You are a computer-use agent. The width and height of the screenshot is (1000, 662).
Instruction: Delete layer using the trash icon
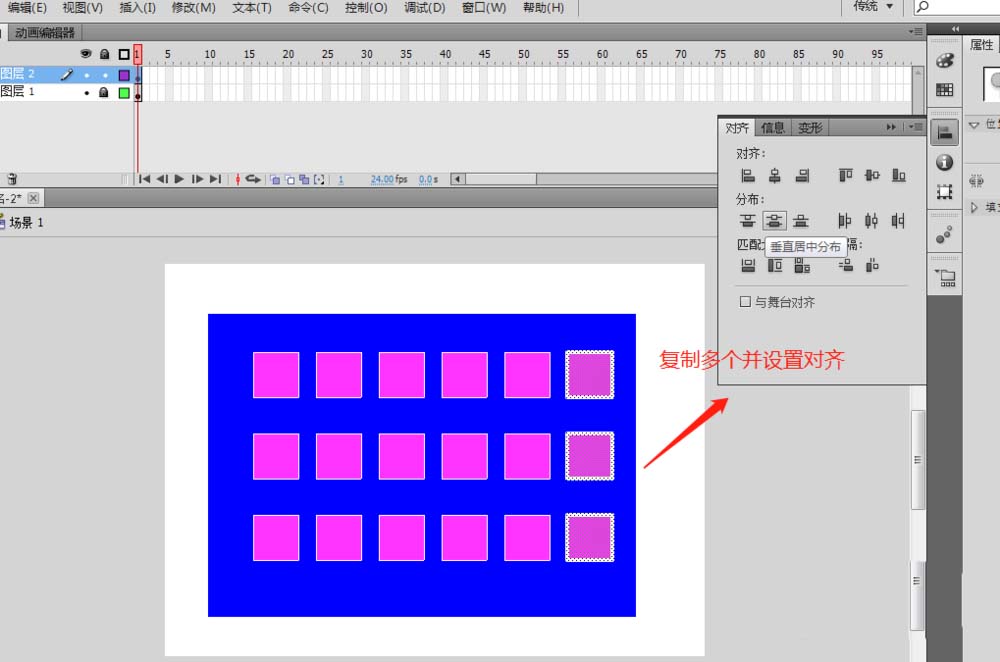[x=12, y=179]
